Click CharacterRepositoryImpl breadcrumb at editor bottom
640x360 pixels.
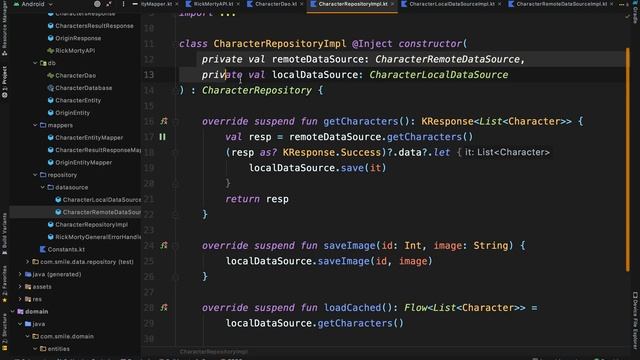click(x=213, y=351)
